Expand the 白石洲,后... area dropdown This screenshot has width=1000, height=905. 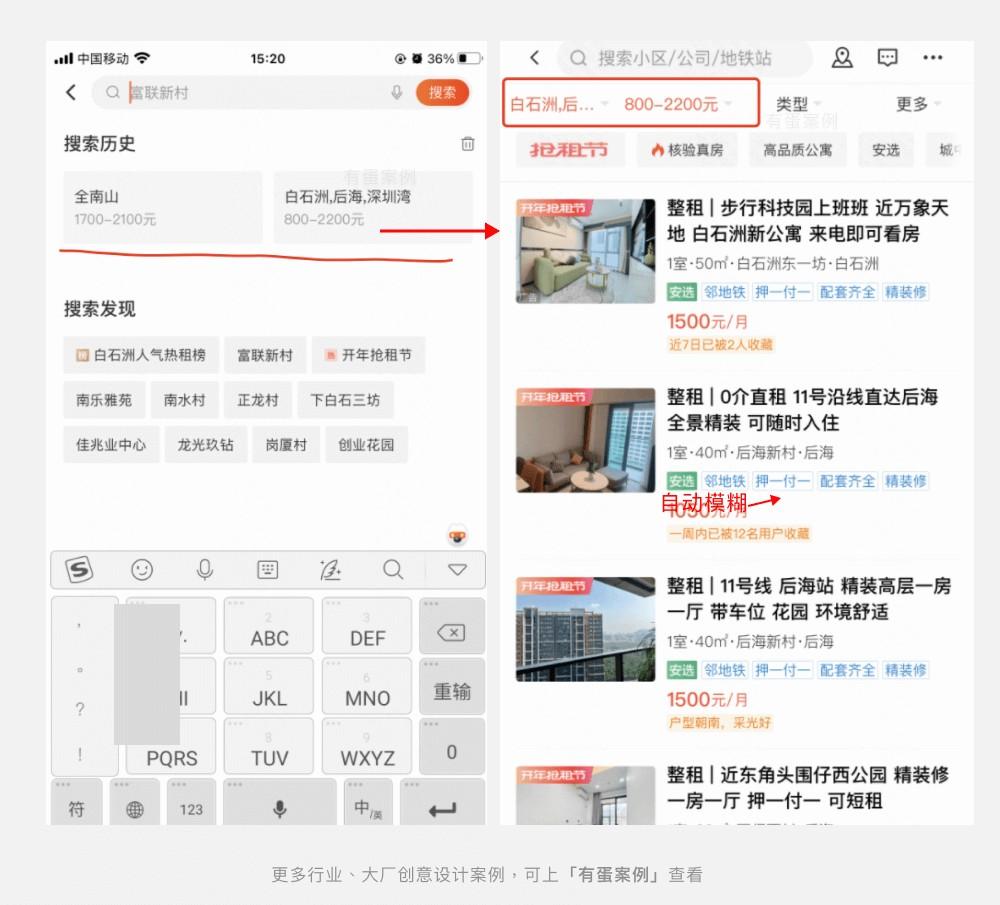coord(559,104)
